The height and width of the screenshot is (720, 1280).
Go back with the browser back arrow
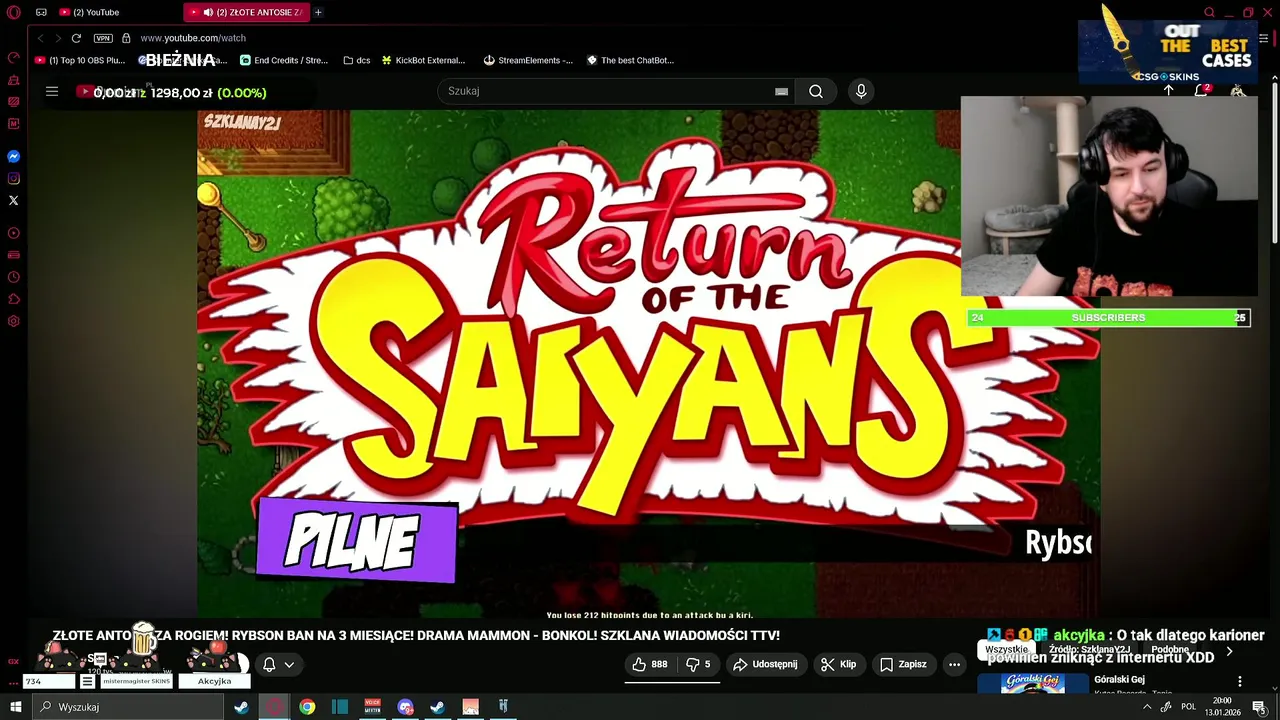tap(40, 38)
